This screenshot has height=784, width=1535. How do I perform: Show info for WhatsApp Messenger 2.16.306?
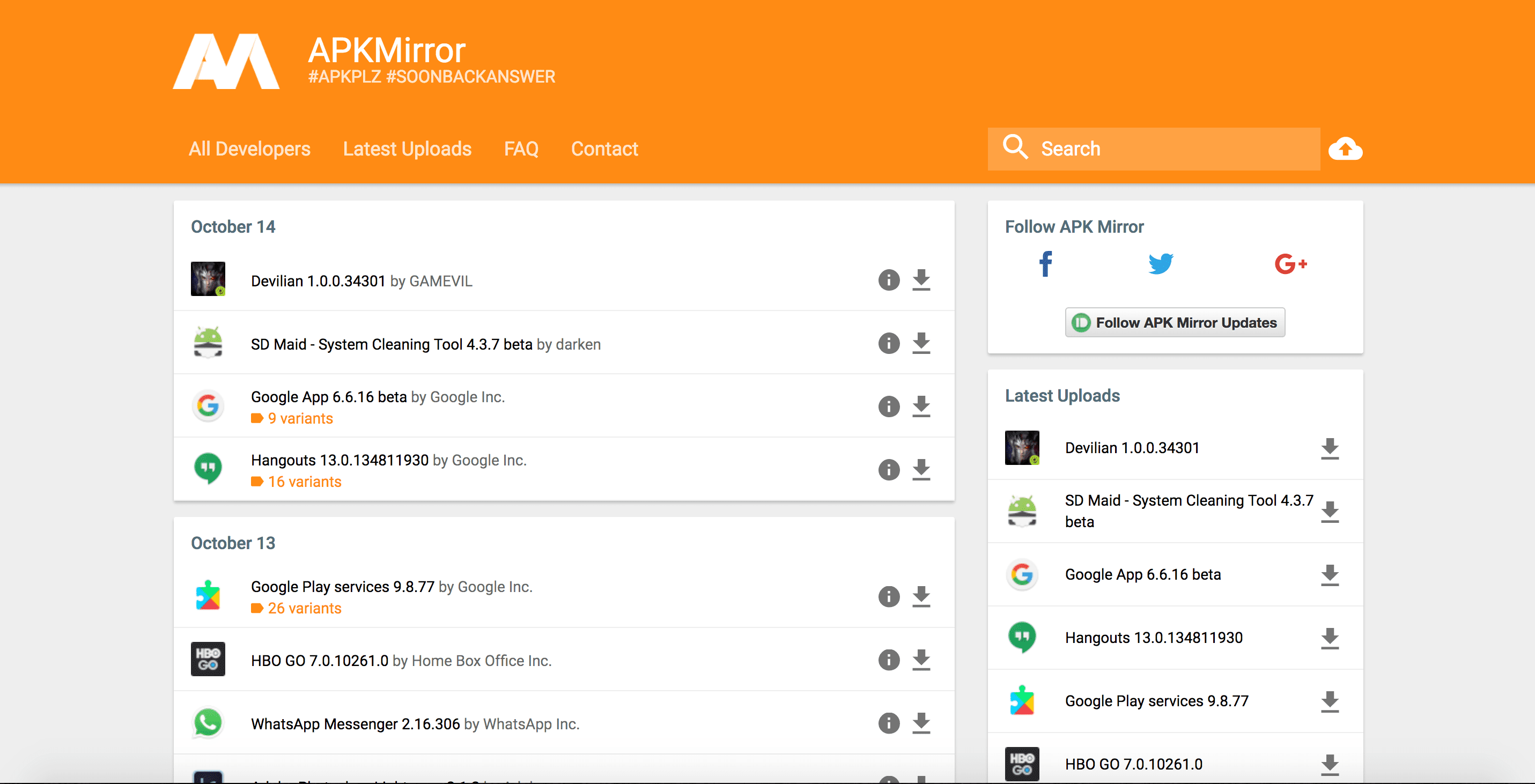889,723
